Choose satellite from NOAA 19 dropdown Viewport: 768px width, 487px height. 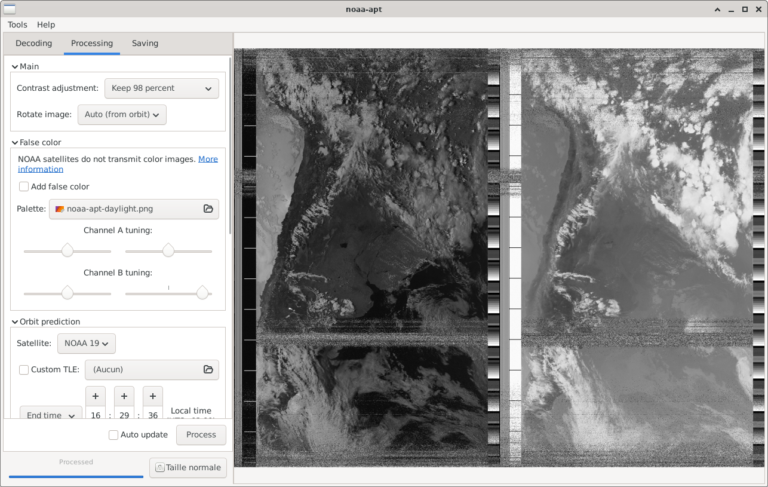pyautogui.click(x=86, y=343)
